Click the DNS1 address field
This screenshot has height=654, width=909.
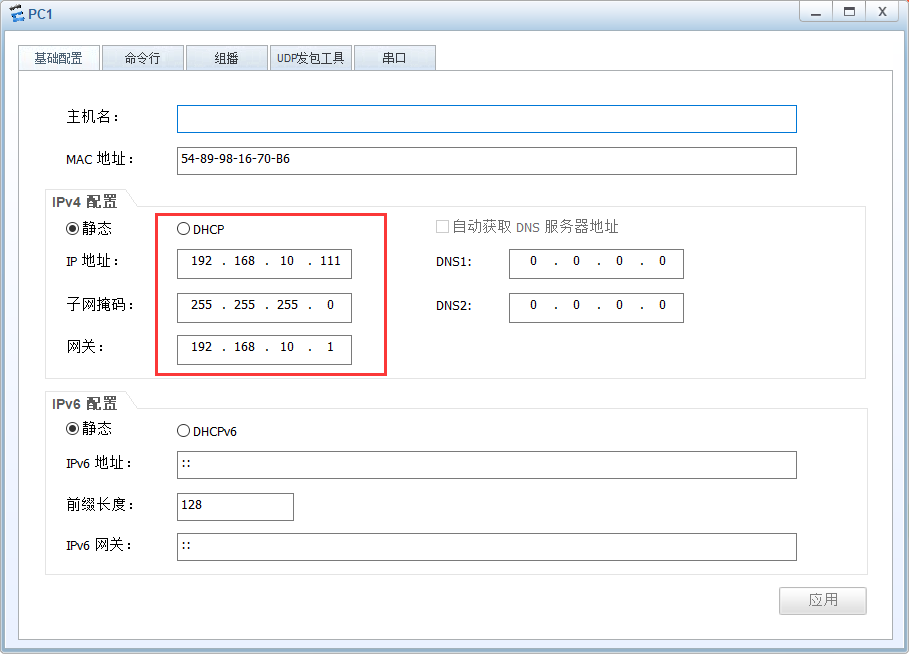596,264
